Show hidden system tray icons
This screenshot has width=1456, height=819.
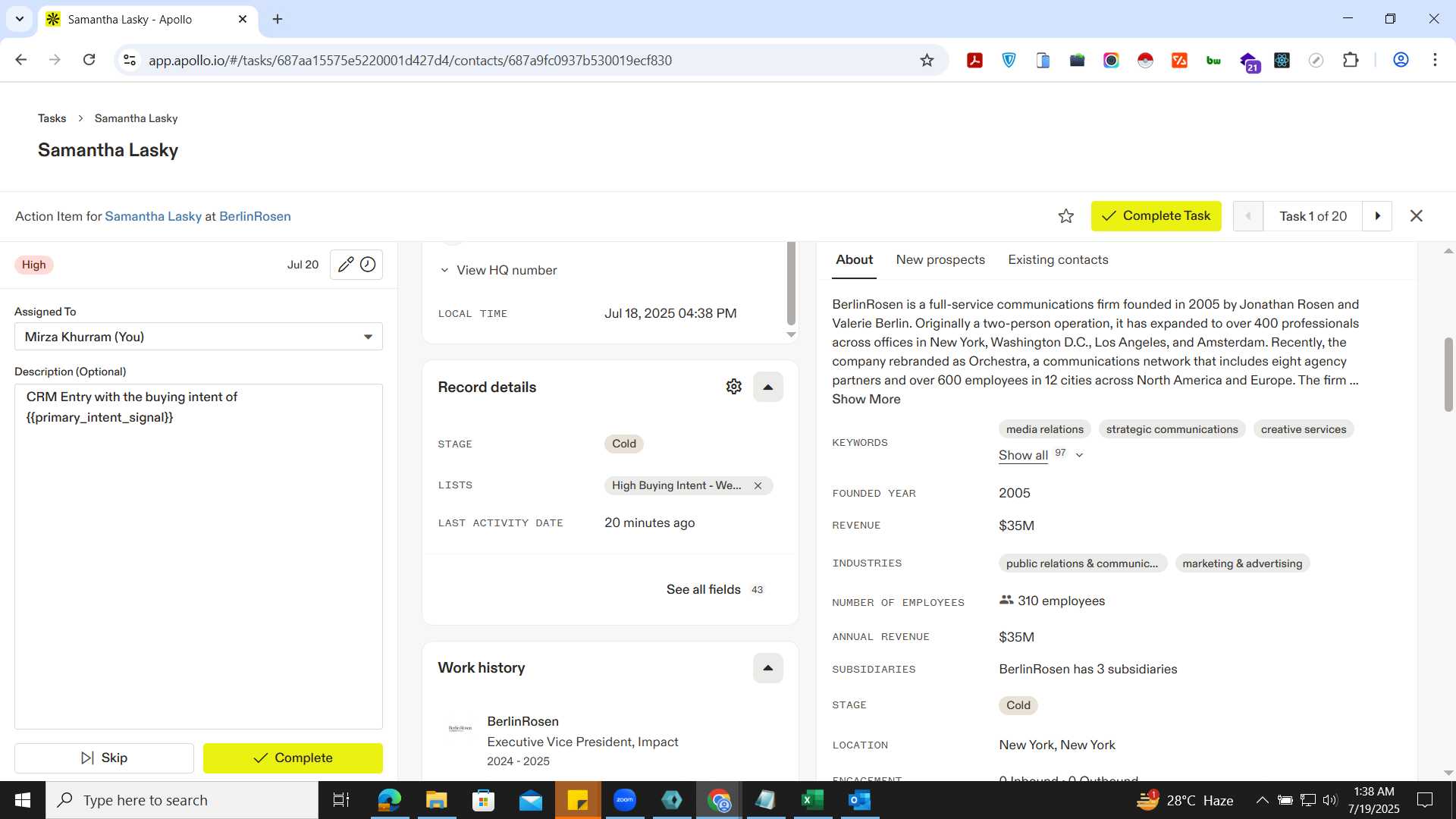point(1262,800)
